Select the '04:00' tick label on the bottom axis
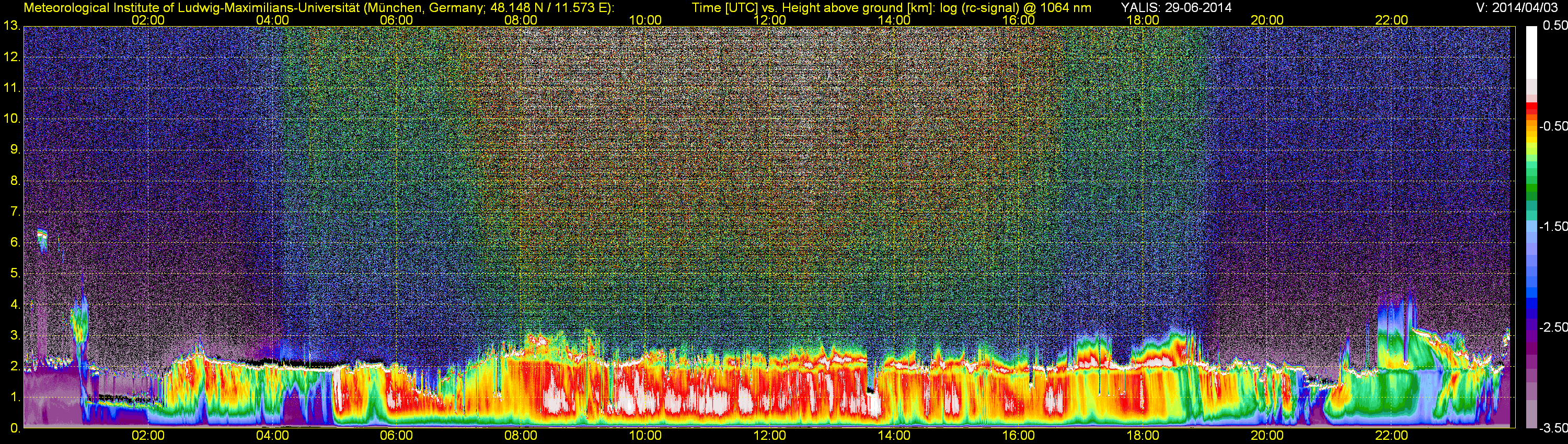The width and height of the screenshot is (1568, 444). pos(272,436)
